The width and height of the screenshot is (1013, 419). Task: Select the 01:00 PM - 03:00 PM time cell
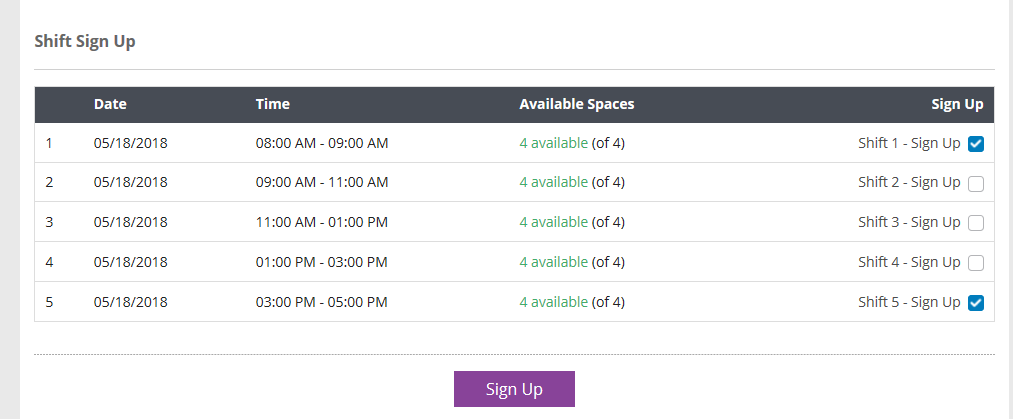tap(322, 263)
